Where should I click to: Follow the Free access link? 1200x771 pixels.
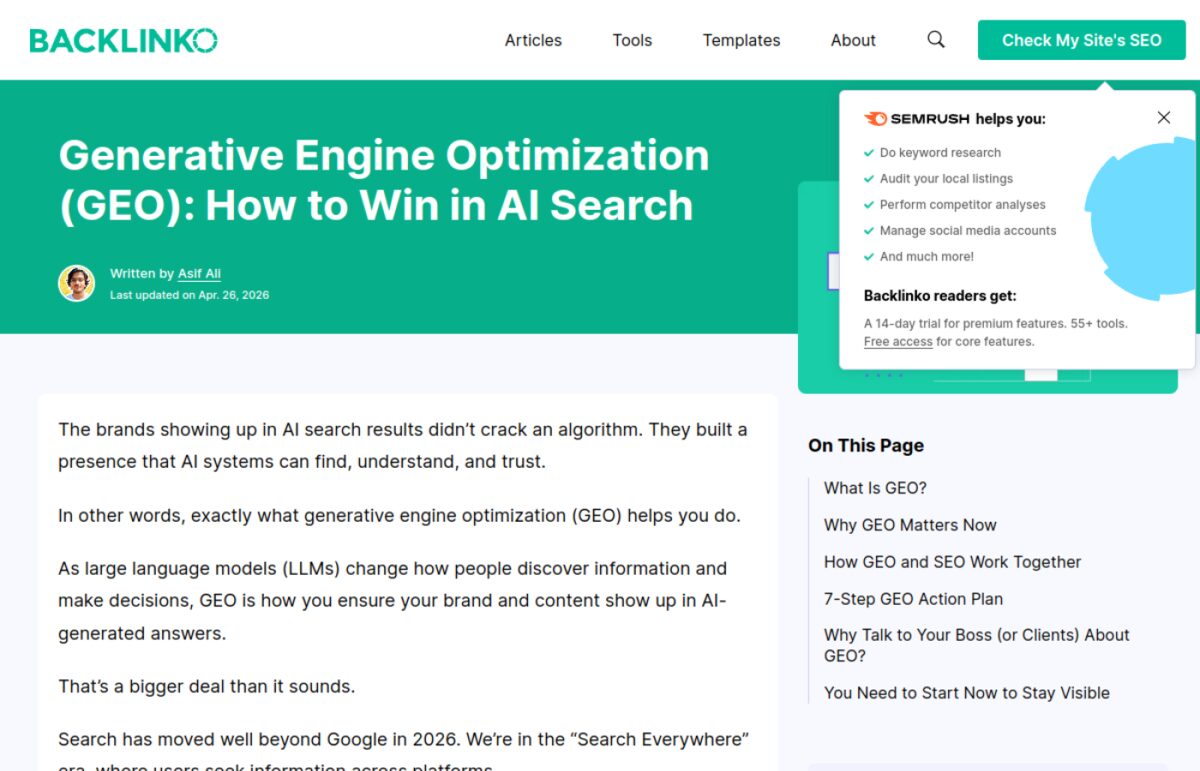coord(898,342)
